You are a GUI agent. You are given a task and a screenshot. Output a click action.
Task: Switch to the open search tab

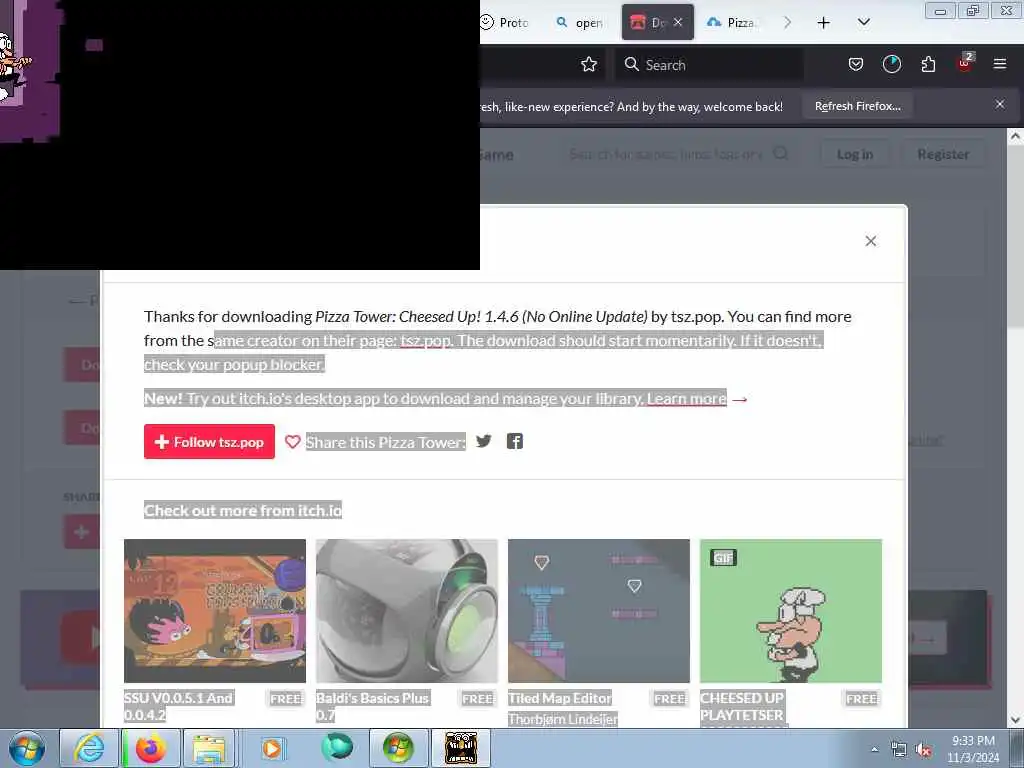pyautogui.click(x=579, y=22)
